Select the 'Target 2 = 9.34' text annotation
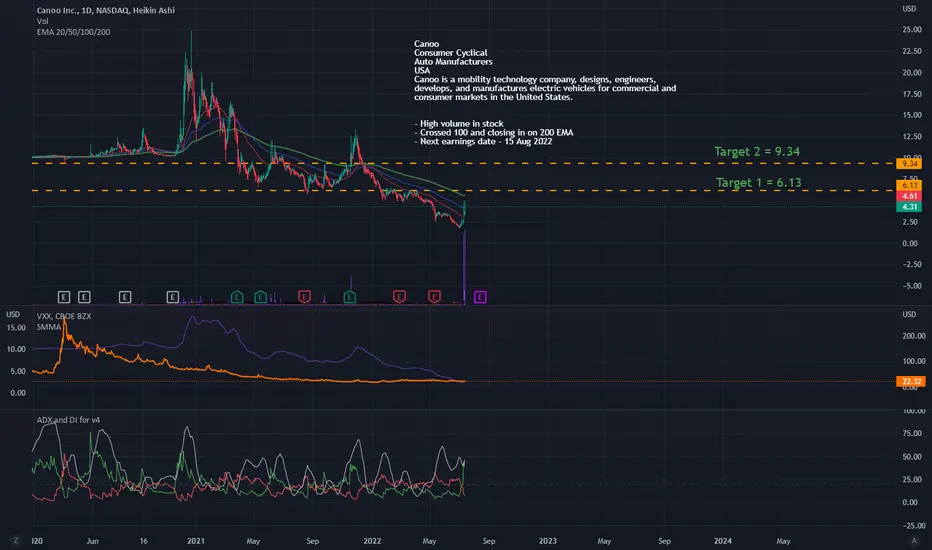Viewport: 932px width, 550px height. coord(757,152)
